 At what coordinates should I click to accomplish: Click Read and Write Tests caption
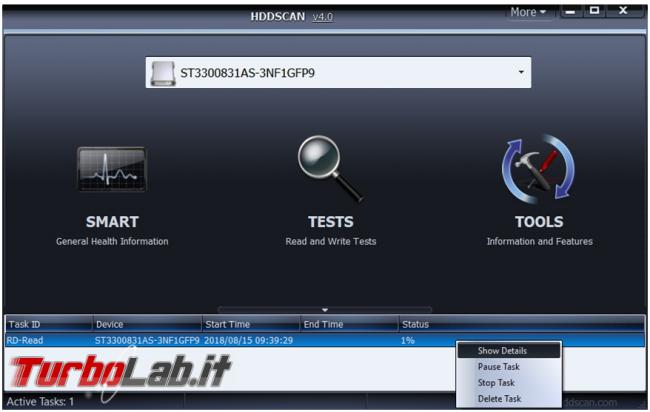coord(330,241)
